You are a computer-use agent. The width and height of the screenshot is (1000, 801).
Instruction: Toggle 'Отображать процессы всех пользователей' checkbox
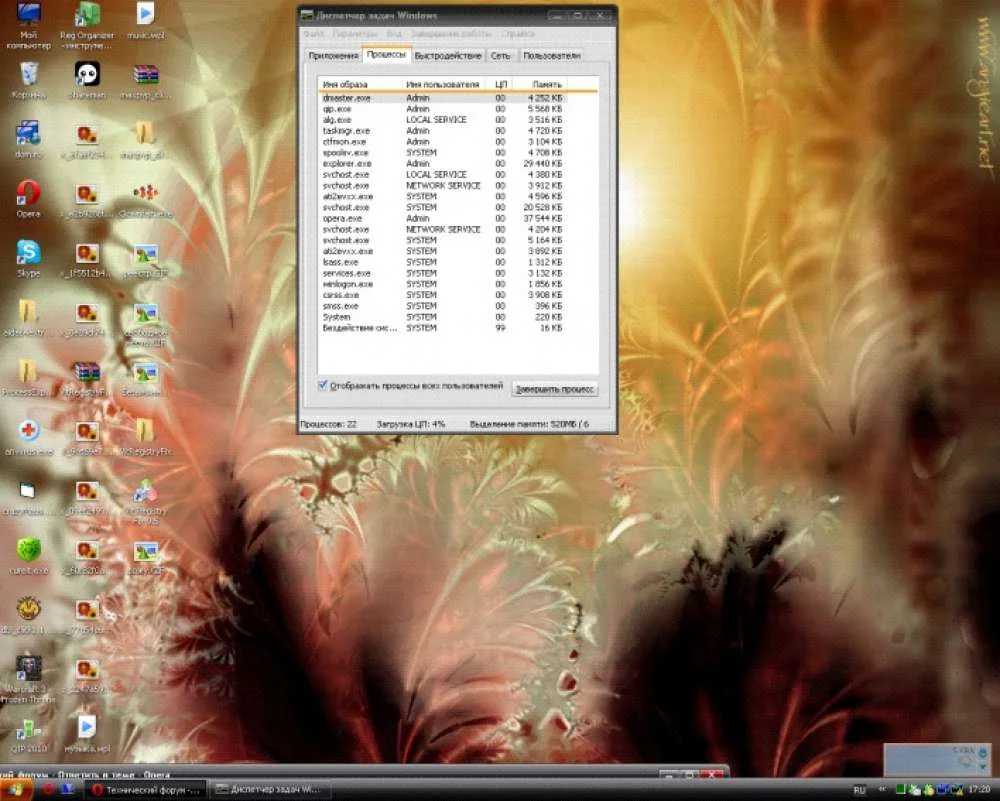[x=323, y=385]
